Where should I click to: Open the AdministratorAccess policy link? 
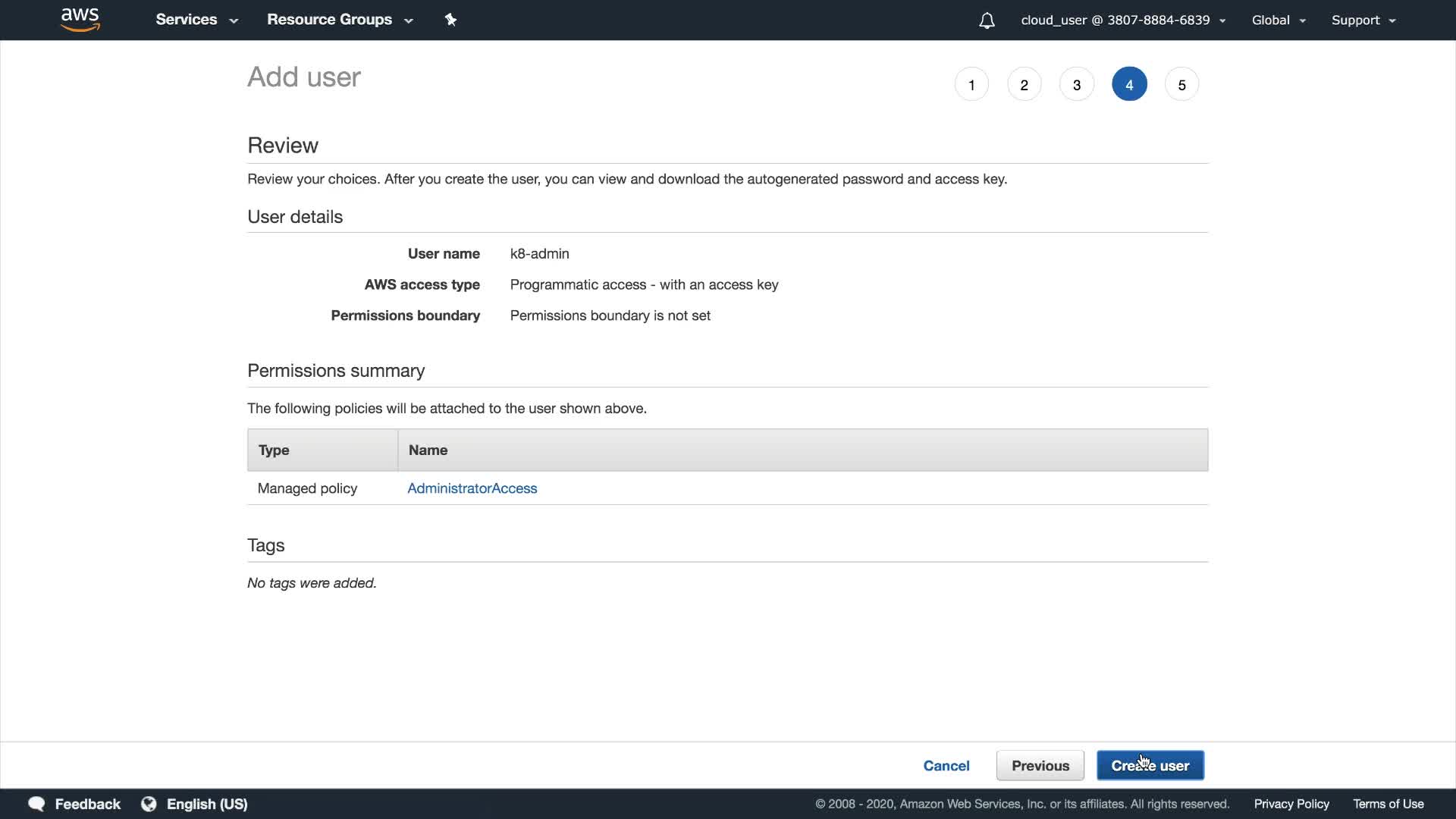[x=472, y=488]
